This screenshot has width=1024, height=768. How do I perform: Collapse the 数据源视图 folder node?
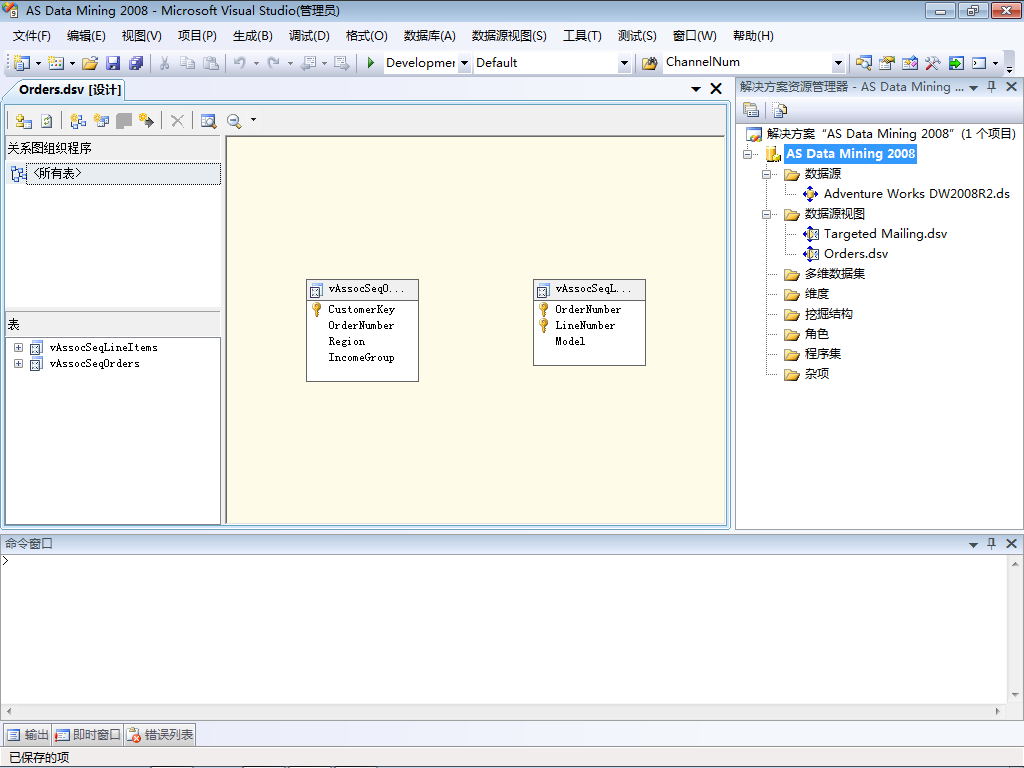[x=767, y=214]
